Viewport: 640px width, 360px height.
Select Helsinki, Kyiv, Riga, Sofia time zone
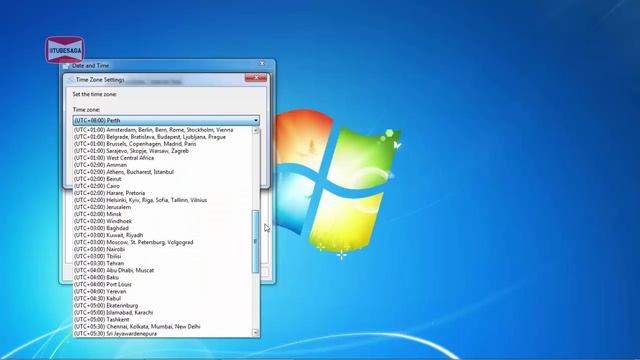pyautogui.click(x=163, y=200)
